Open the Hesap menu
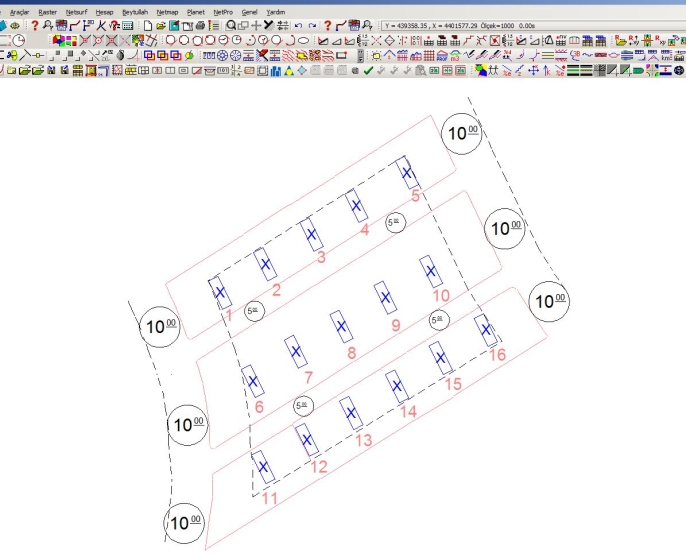Image resolution: width=686 pixels, height=557 pixels. point(105,10)
